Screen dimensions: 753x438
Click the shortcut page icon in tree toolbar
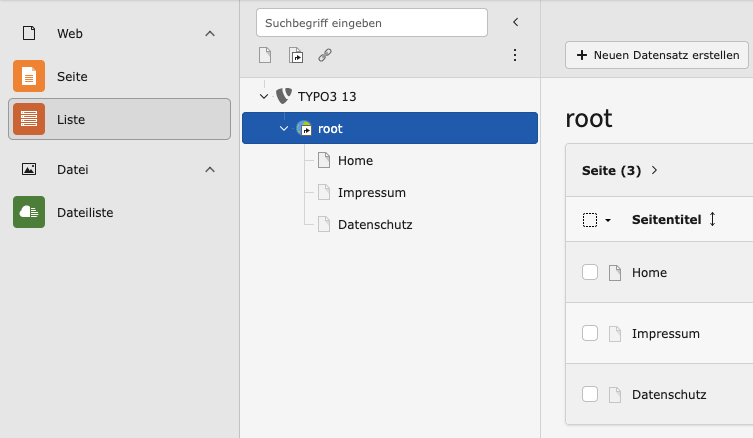(x=295, y=55)
